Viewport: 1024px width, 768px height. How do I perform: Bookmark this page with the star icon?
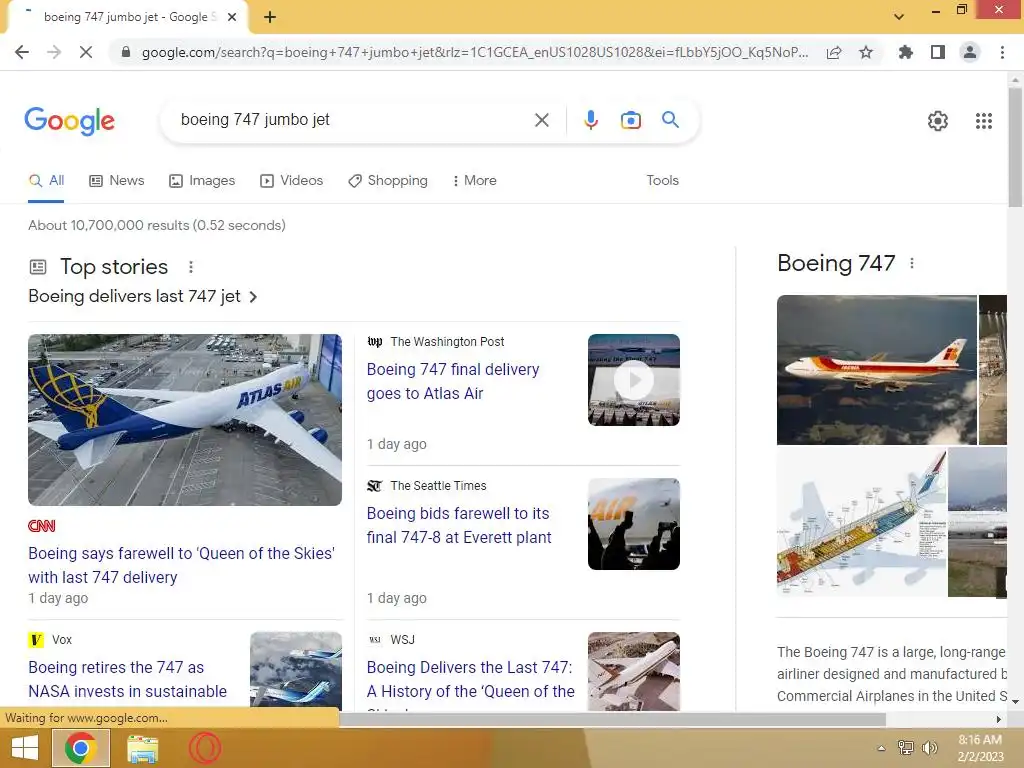click(x=866, y=52)
